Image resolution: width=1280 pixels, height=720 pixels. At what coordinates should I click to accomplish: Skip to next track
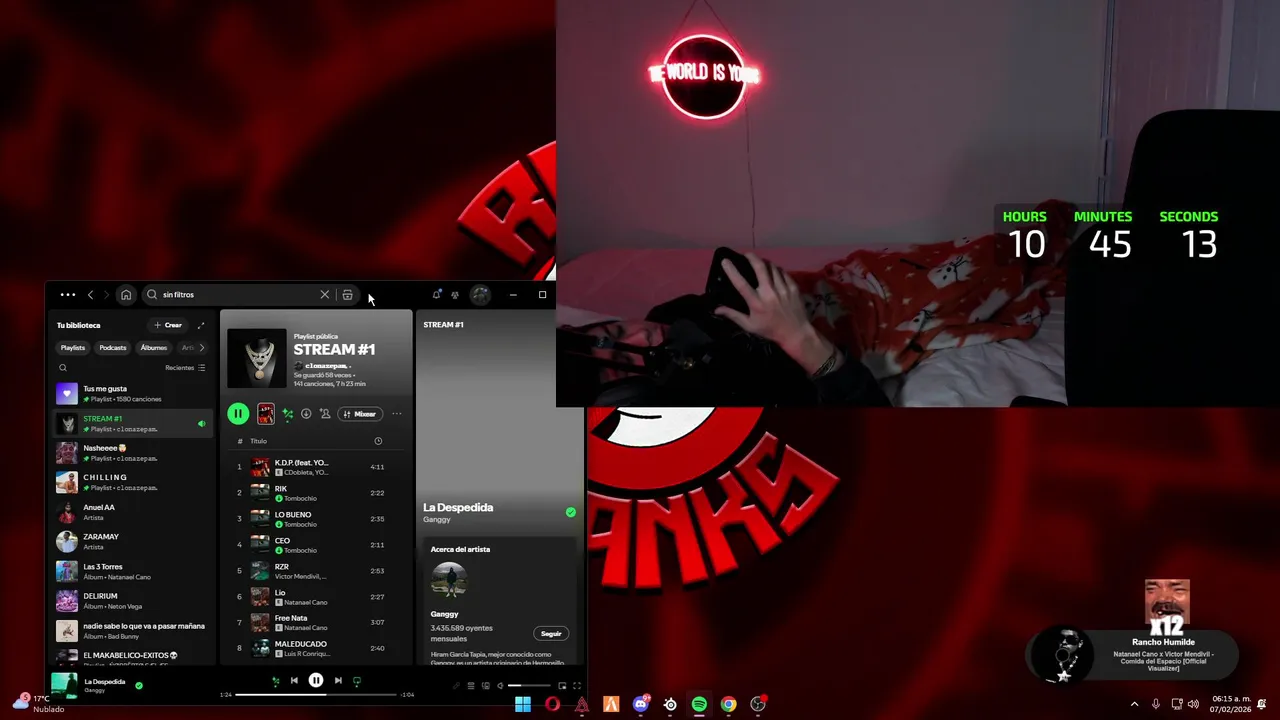point(338,680)
